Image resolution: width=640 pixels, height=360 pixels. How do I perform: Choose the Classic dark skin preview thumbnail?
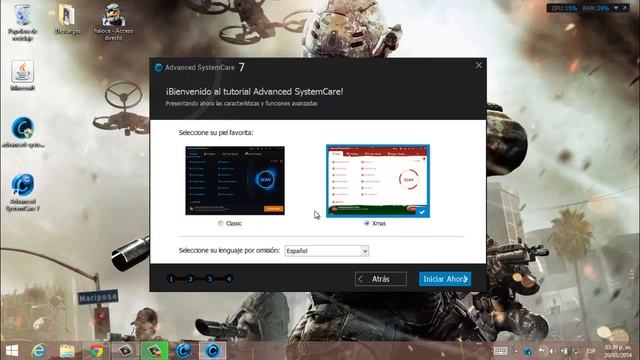pos(235,180)
